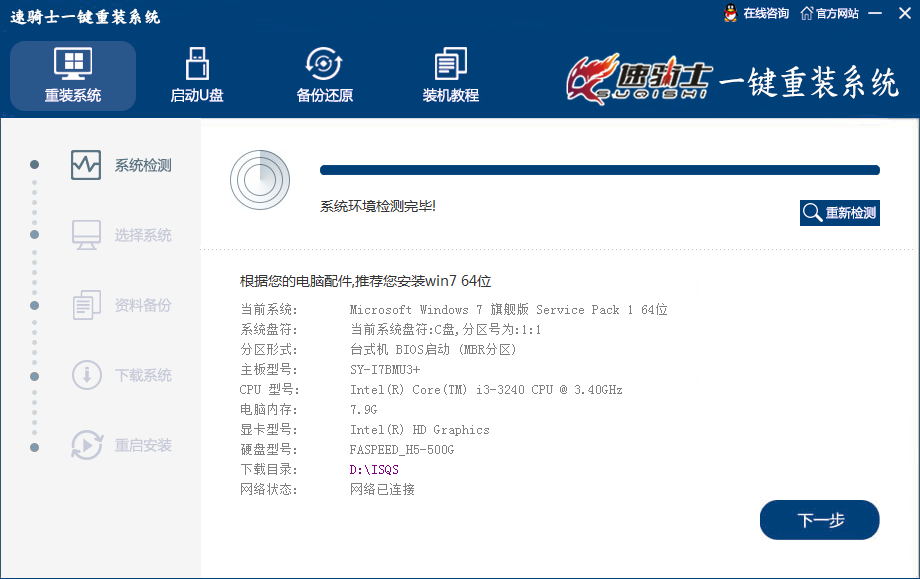Click the Intel(R) HD Graphics value
Image resolution: width=920 pixels, height=579 pixels.
tap(420, 429)
